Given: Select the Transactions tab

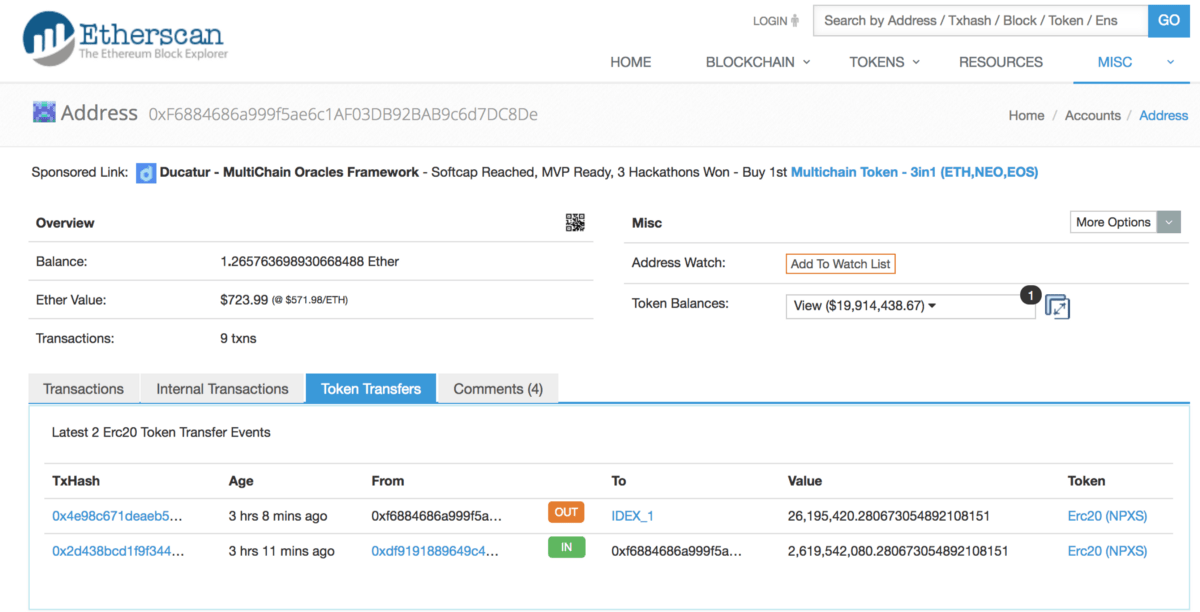Looking at the screenshot, I should coord(84,389).
